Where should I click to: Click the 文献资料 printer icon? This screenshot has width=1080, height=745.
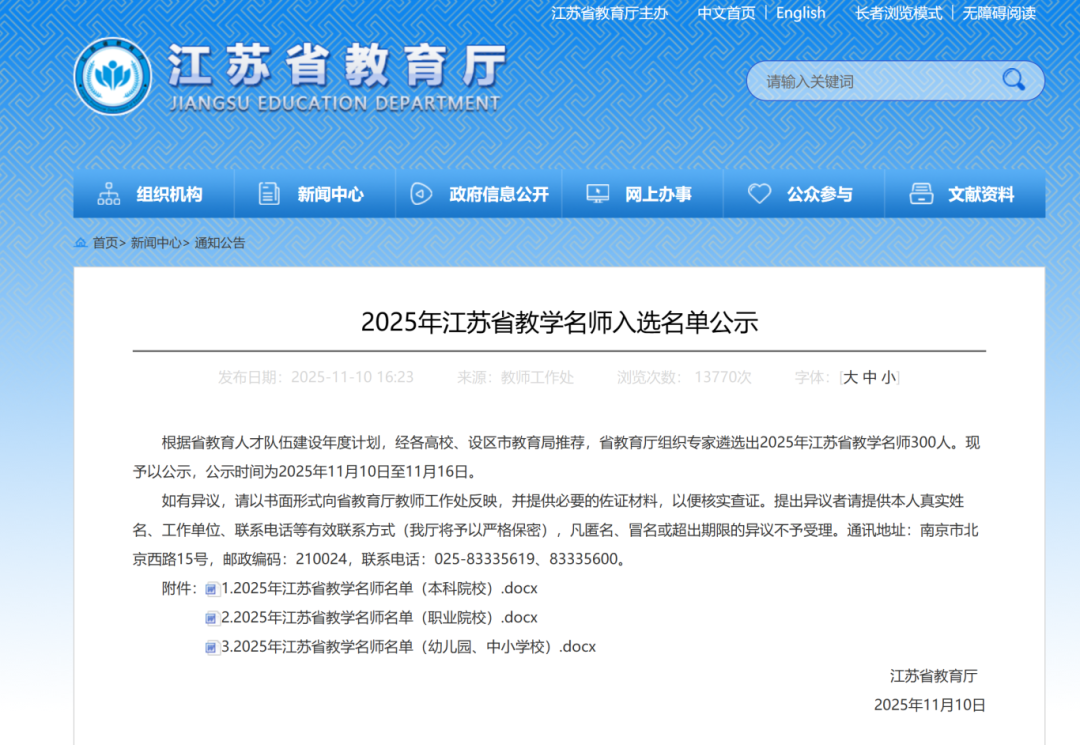[923, 194]
